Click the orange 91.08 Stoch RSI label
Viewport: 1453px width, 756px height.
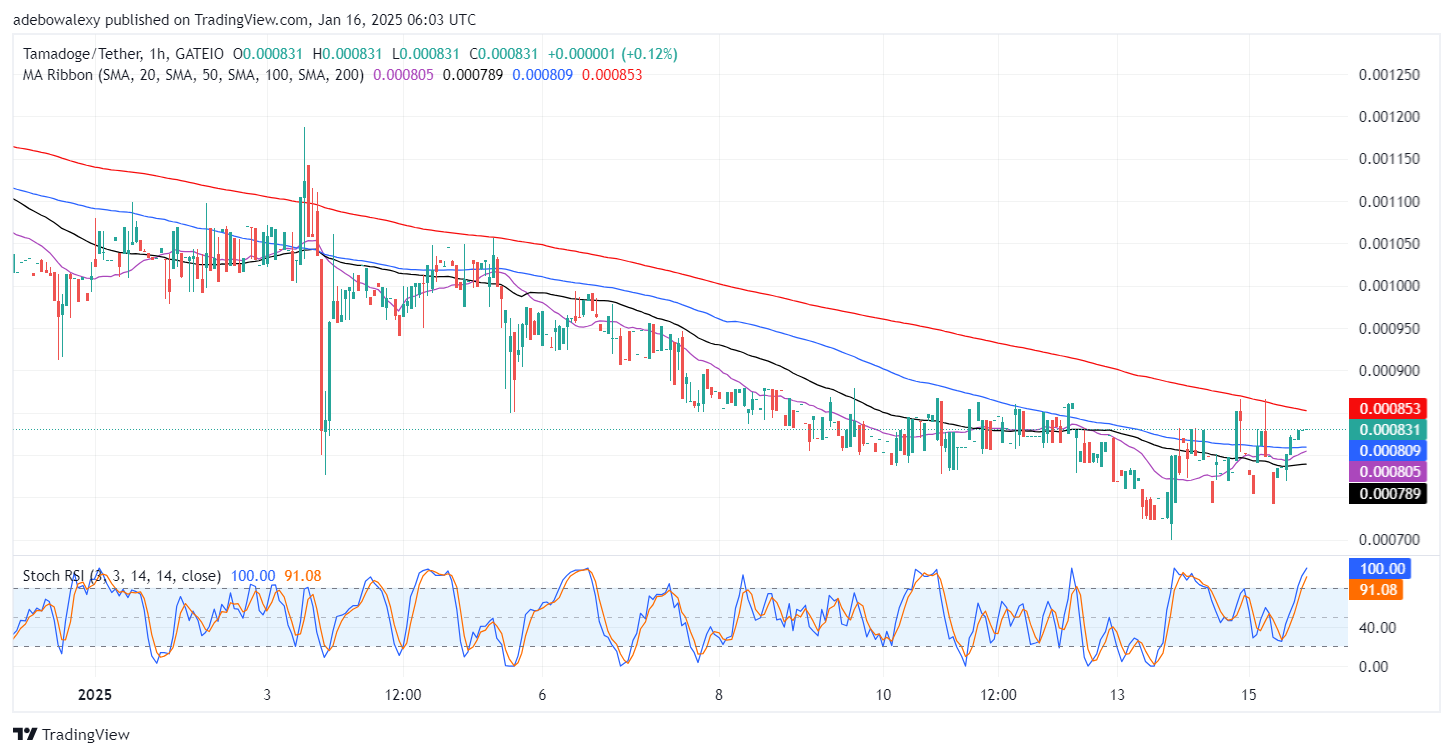(1376, 590)
